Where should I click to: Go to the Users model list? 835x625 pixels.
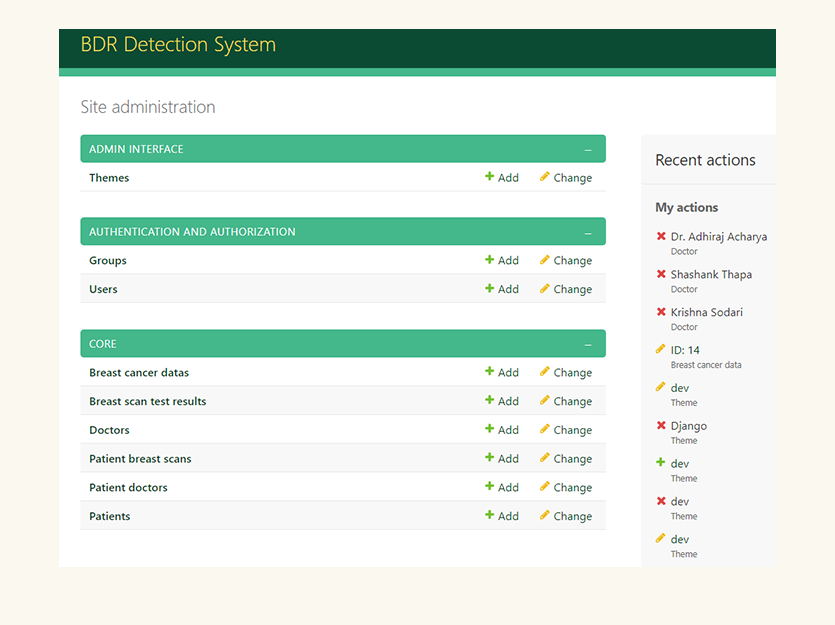pyautogui.click(x=103, y=289)
